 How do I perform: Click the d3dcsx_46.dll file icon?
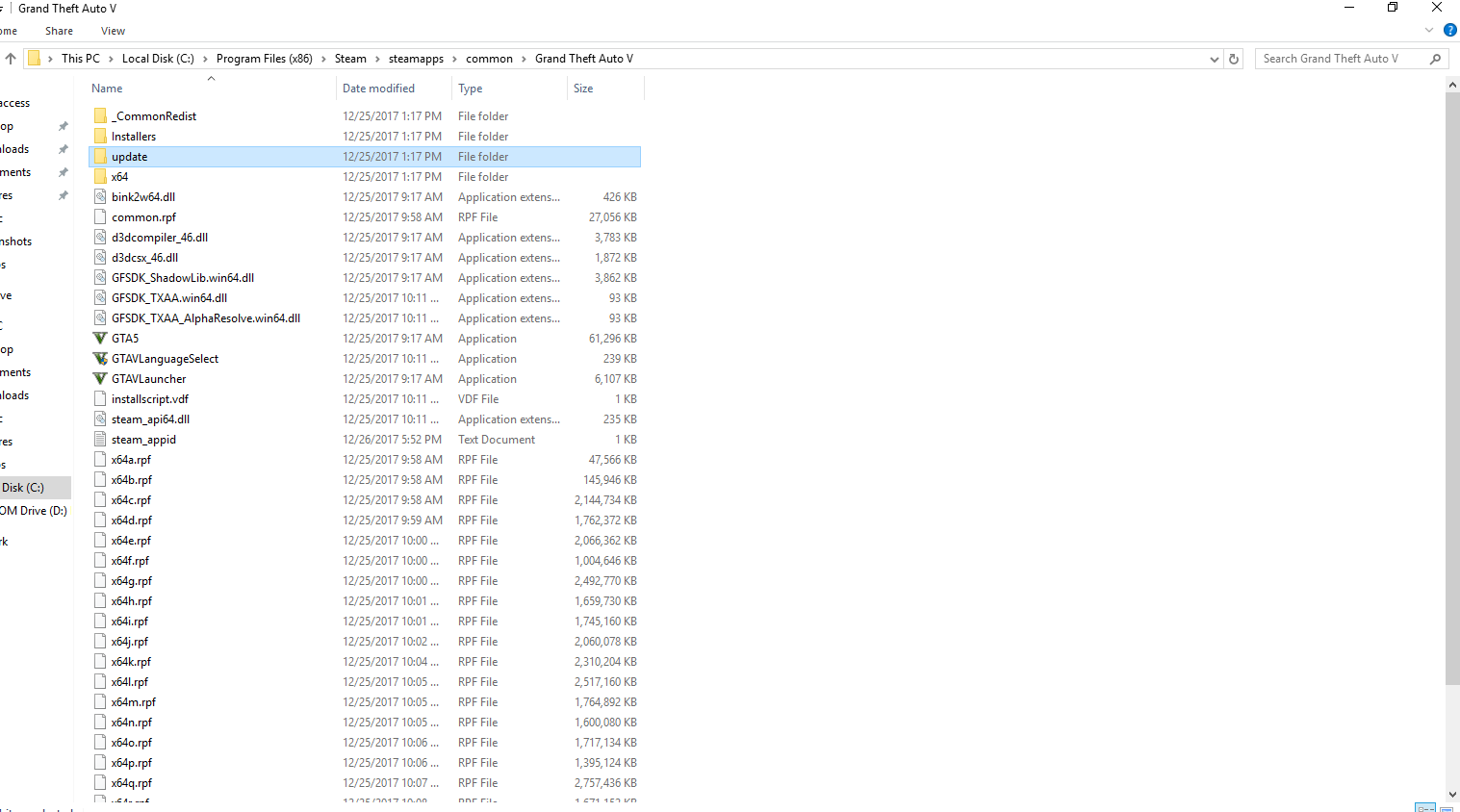[100, 257]
